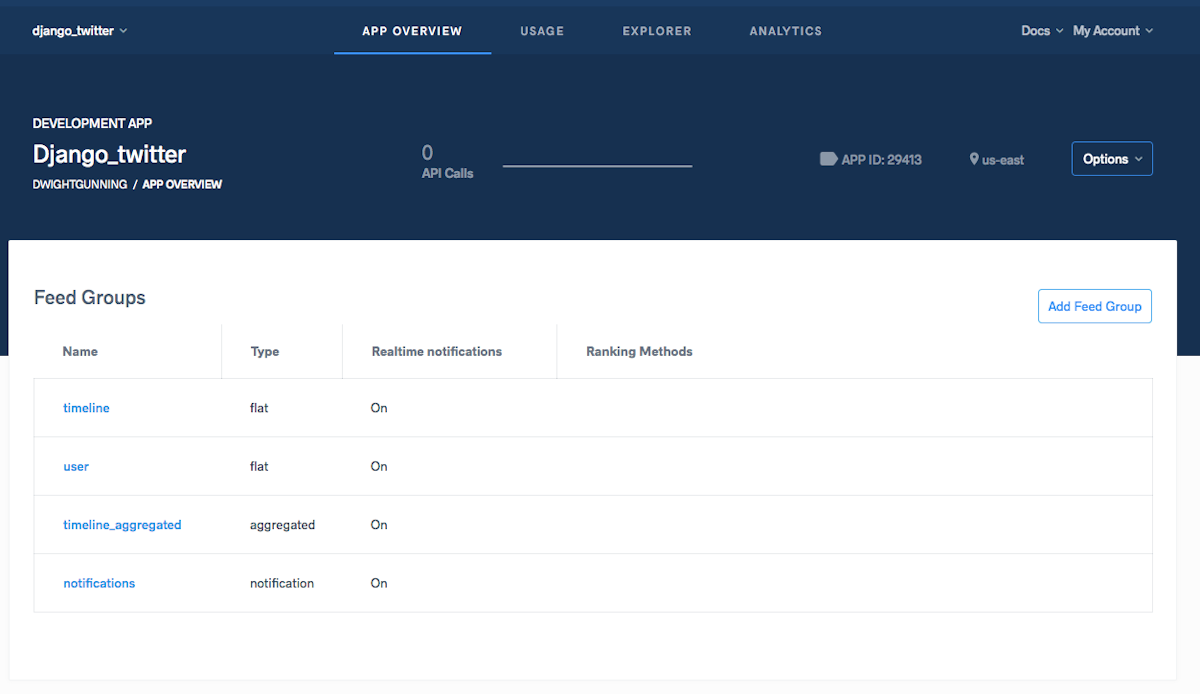The image size is (1200, 694).
Task: Expand the Options dropdown button
Action: 1112,158
